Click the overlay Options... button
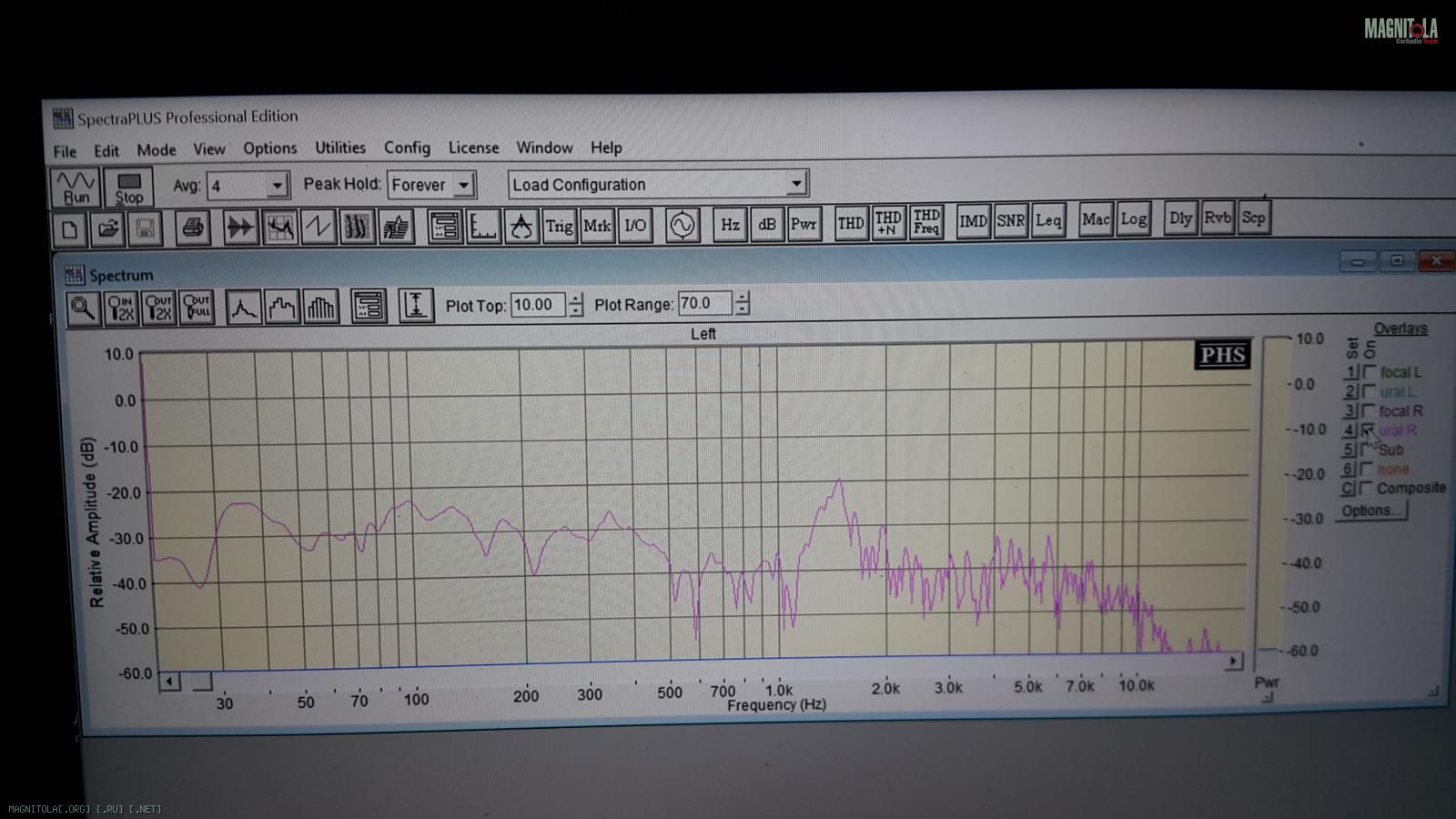Image resolution: width=1456 pixels, height=819 pixels. click(x=1370, y=511)
